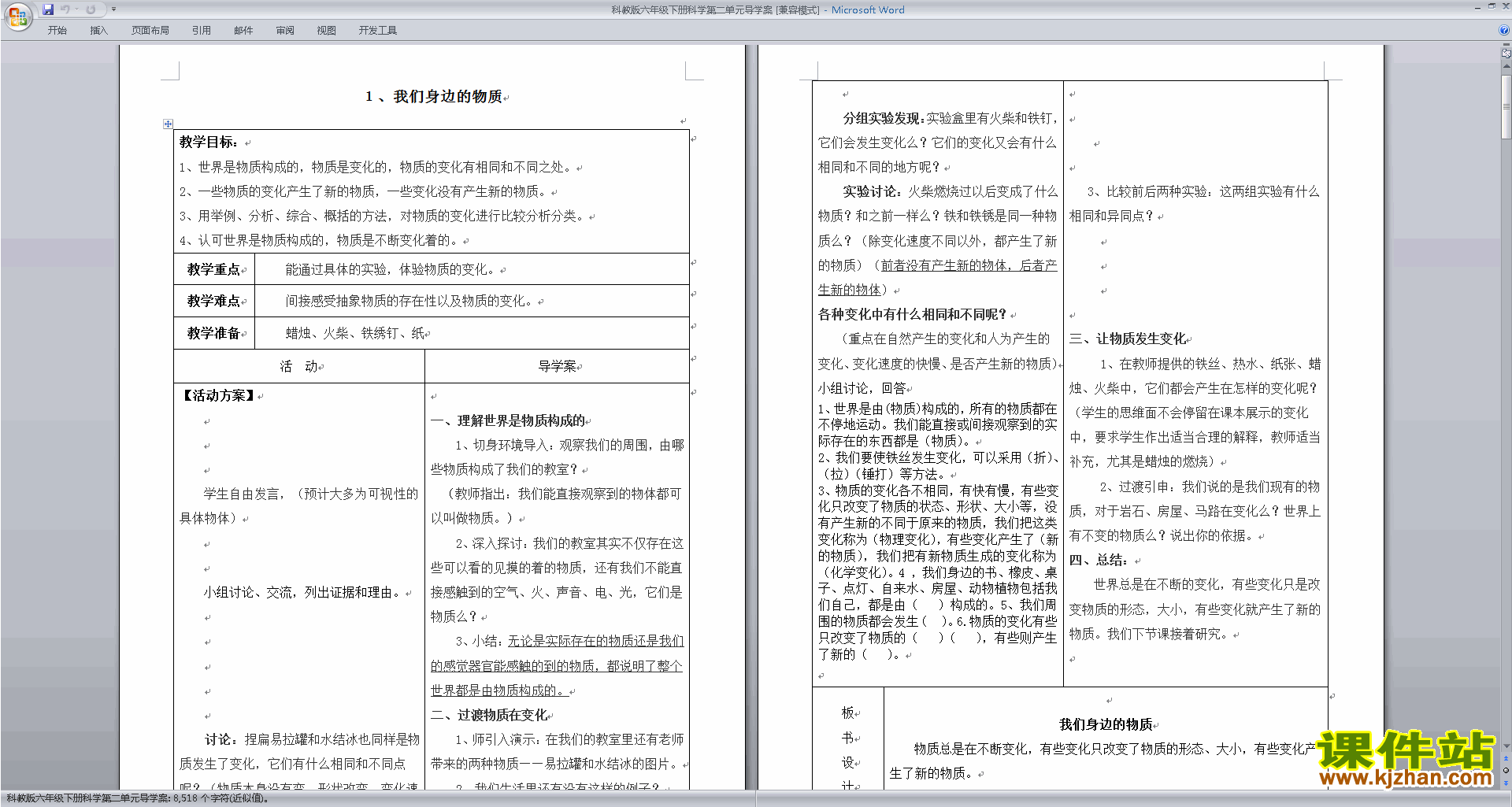The height and width of the screenshot is (807, 1512).
Task: Open the 开发工具 ribbon tab
Action: (x=378, y=31)
